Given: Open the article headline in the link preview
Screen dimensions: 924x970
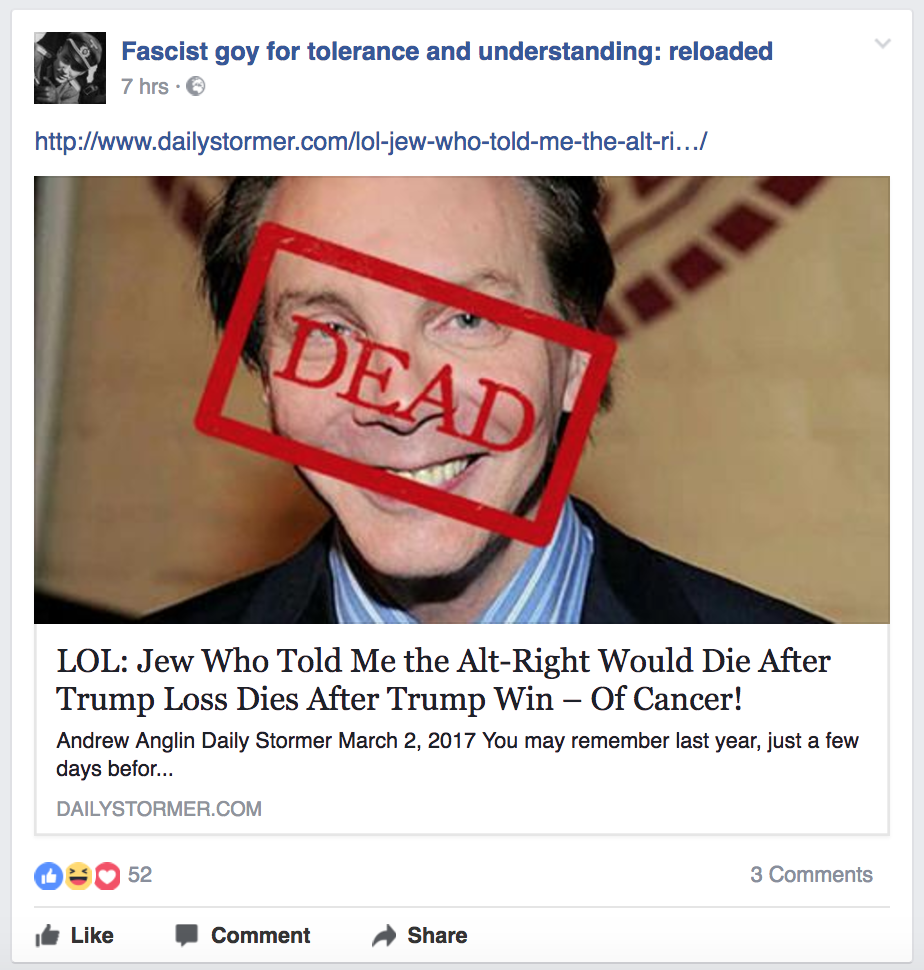Looking at the screenshot, I should pos(443,679).
